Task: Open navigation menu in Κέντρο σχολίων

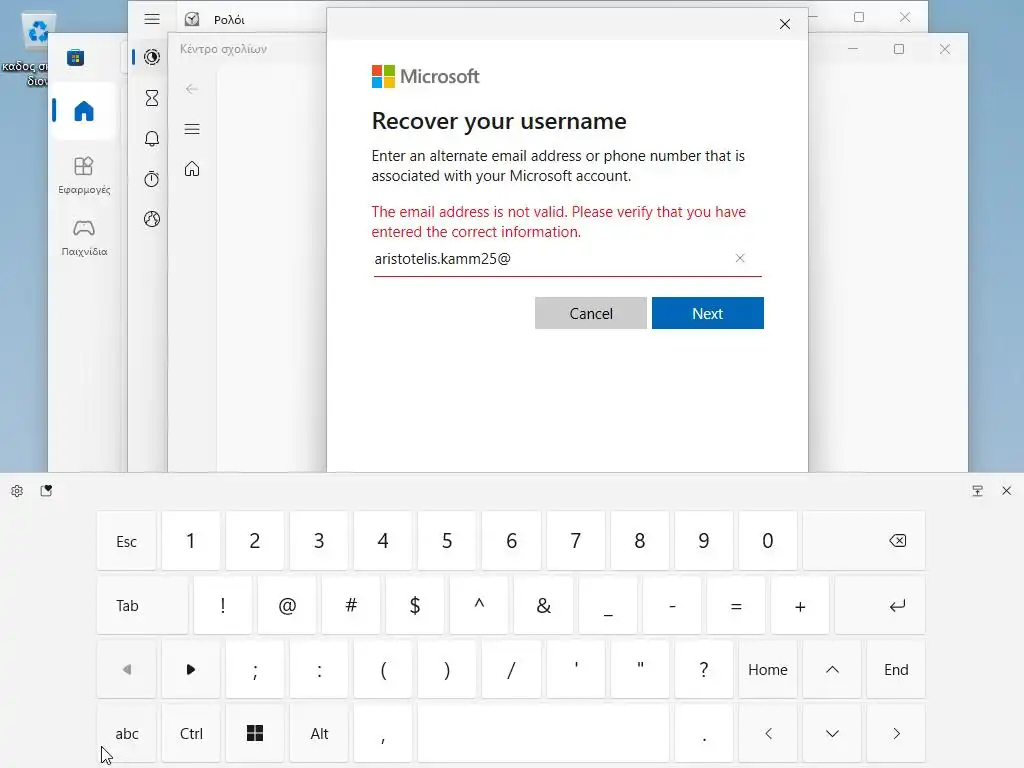Action: [191, 129]
